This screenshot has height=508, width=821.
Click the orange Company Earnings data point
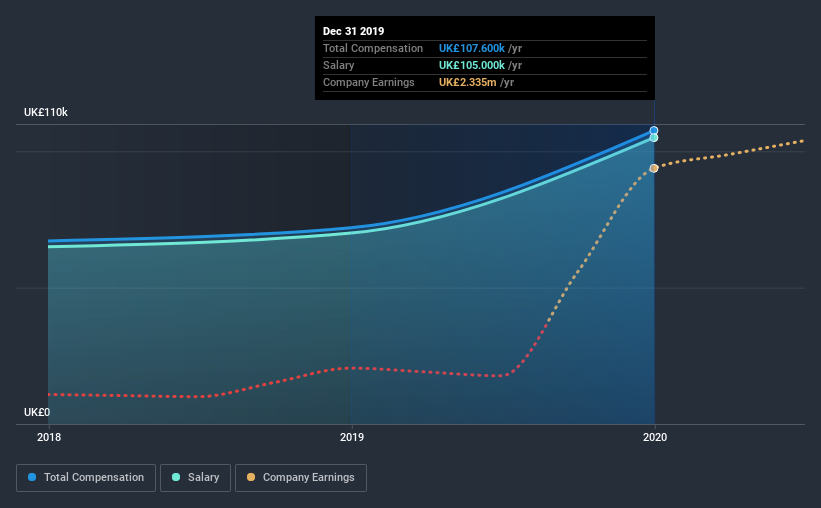pos(654,168)
